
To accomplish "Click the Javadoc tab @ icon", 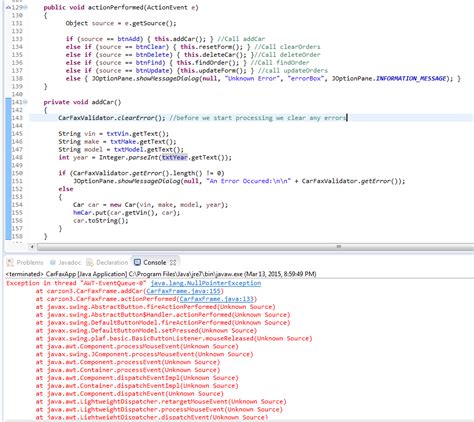I will click(x=53, y=262).
